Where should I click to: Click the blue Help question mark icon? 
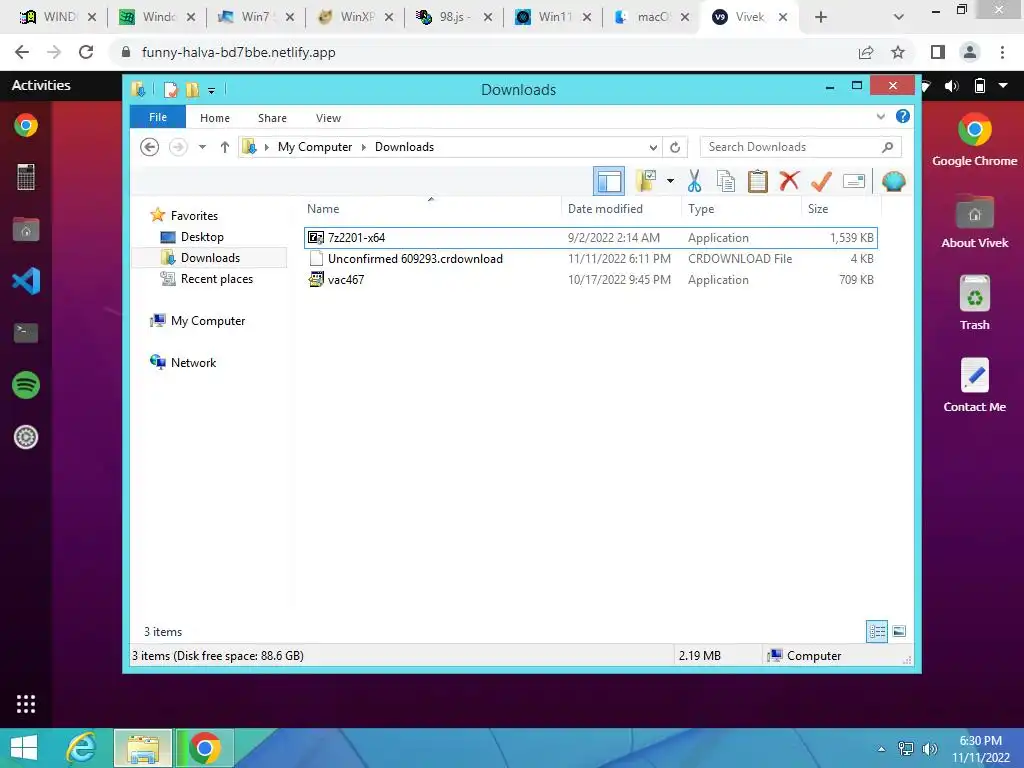coord(903,116)
